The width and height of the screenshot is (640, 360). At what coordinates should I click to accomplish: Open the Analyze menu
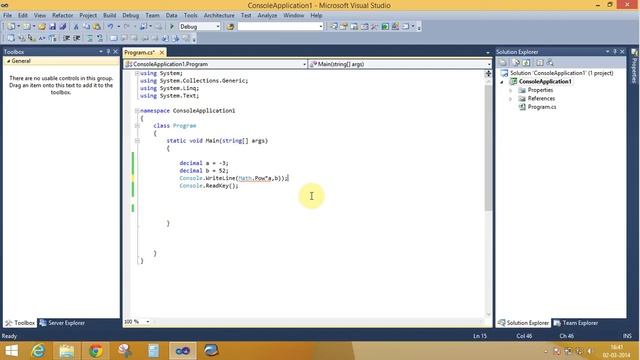coord(267,16)
